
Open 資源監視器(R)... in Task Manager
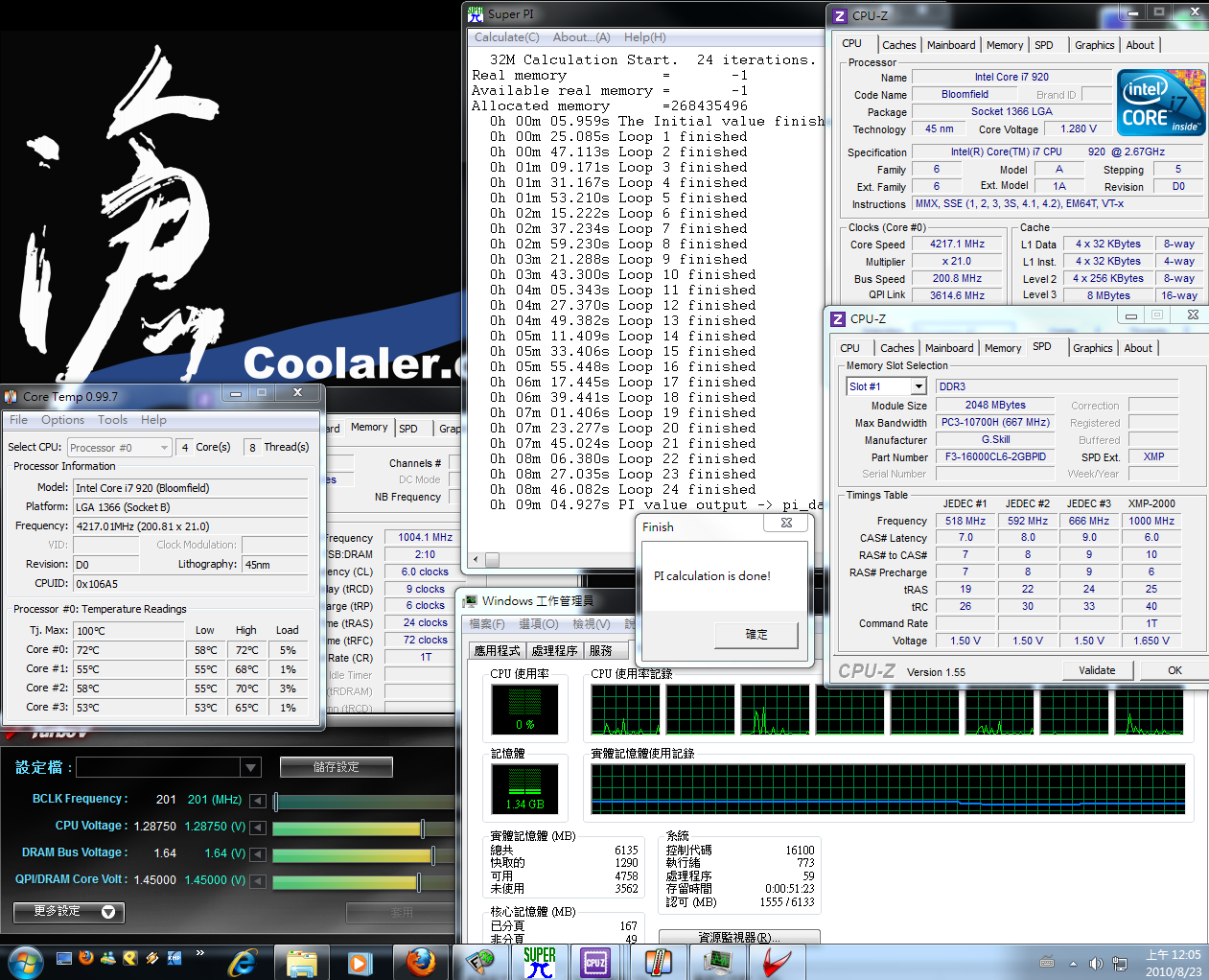[739, 937]
